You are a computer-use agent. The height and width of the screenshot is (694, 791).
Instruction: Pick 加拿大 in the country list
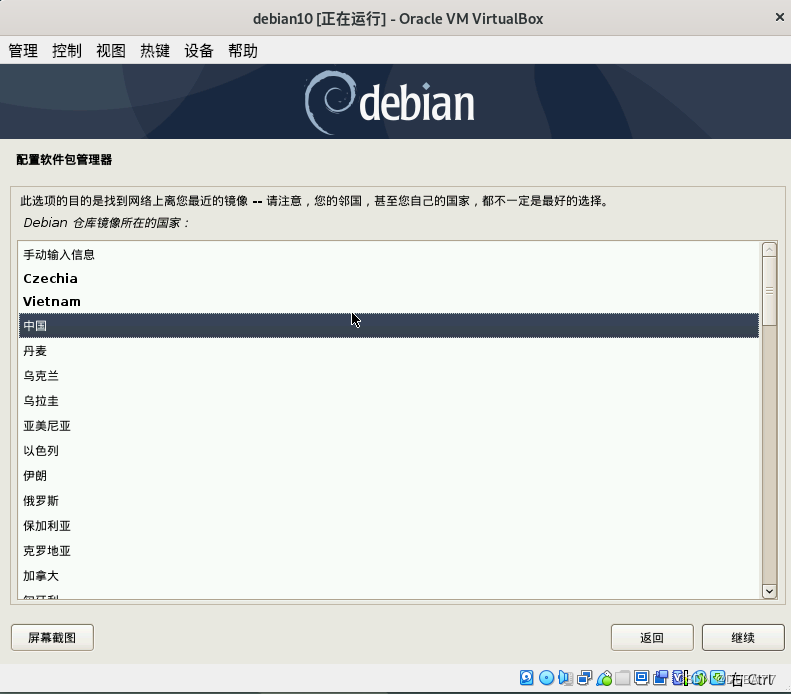389,576
